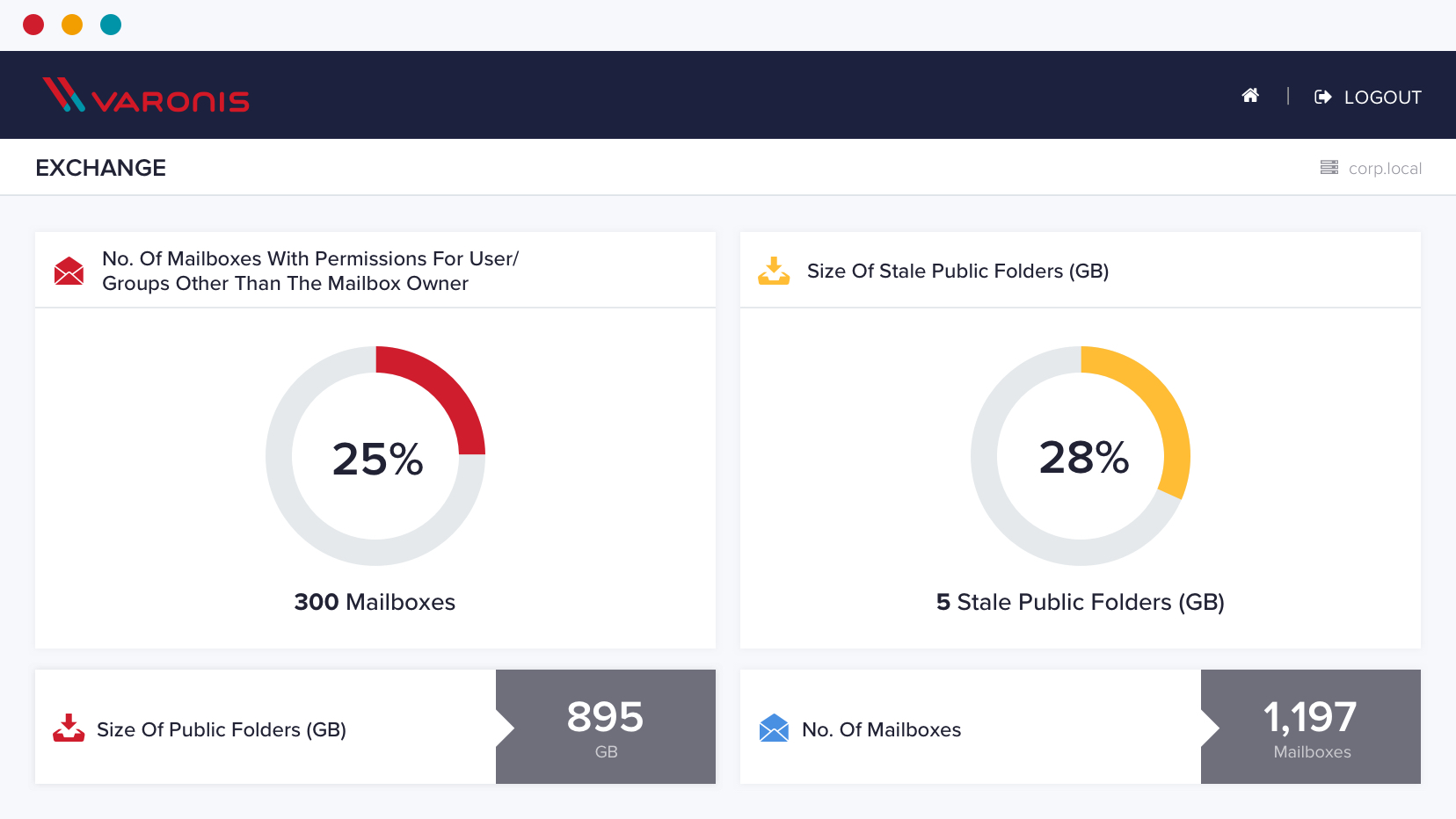The image size is (1456, 819).
Task: Click the red public folders download icon
Action: [69, 728]
